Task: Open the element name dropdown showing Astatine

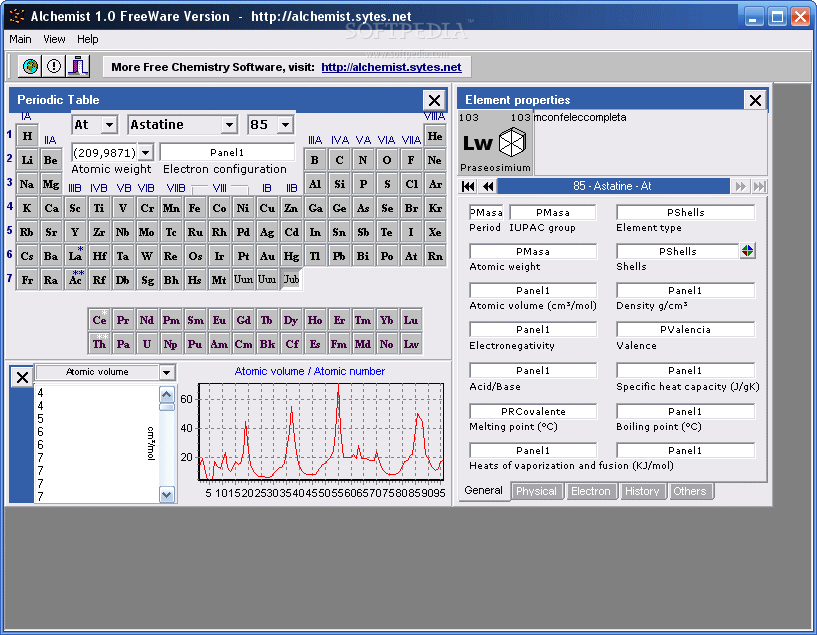Action: (229, 124)
